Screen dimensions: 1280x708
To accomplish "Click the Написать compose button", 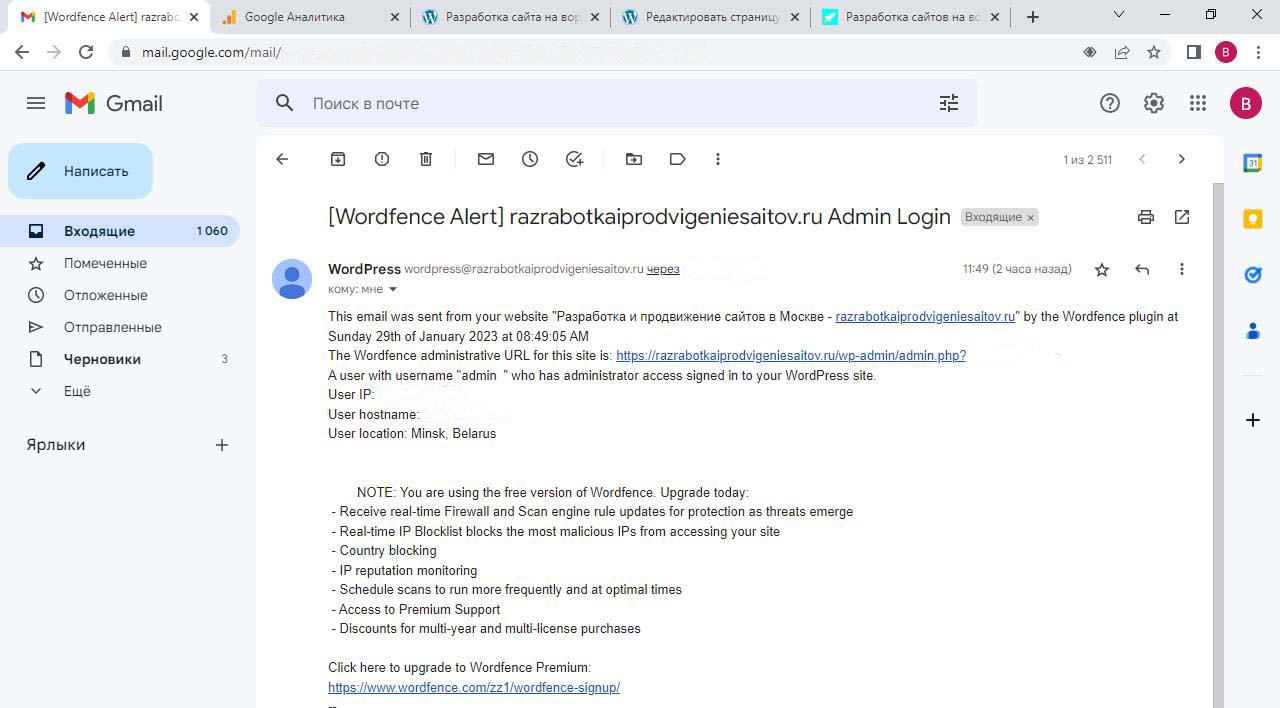I will click(x=81, y=171).
